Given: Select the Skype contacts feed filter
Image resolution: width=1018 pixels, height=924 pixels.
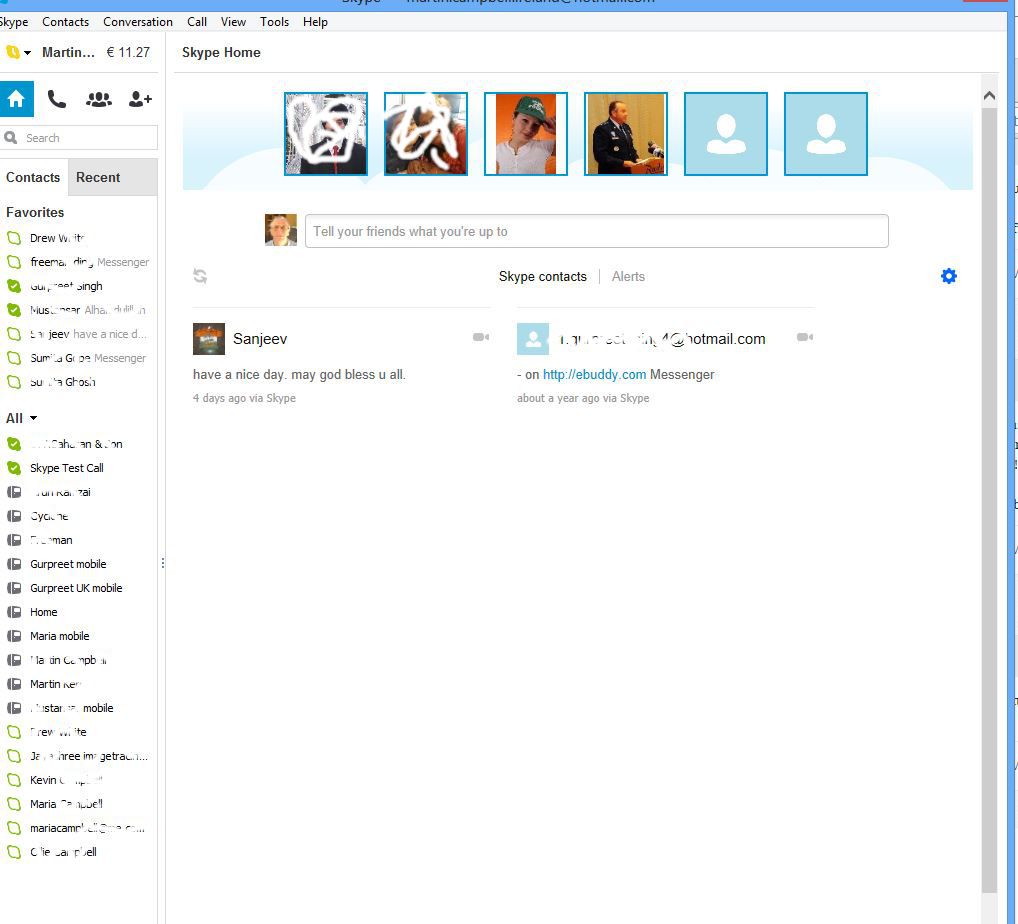Looking at the screenshot, I should click(543, 277).
